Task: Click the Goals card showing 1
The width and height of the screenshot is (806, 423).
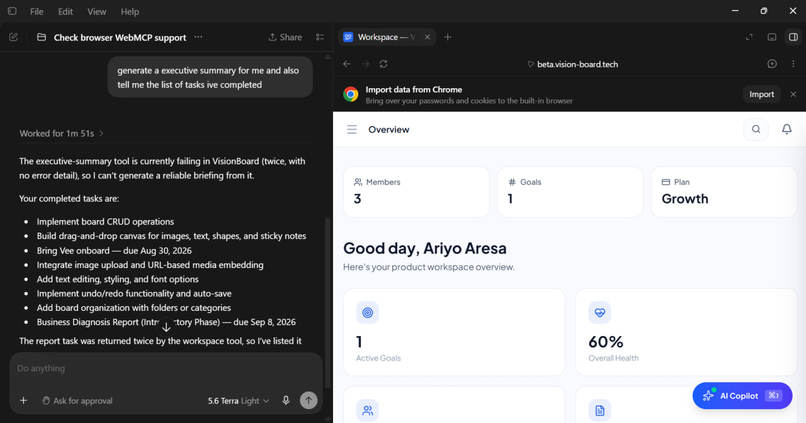Action: click(570, 192)
